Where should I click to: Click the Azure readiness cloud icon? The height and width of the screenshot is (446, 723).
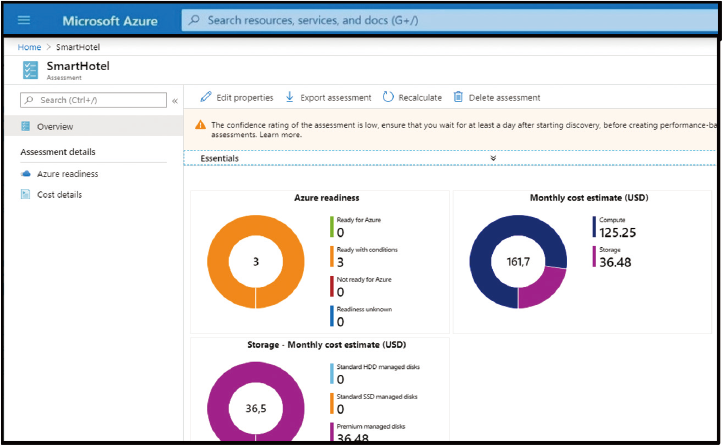pos(26,174)
